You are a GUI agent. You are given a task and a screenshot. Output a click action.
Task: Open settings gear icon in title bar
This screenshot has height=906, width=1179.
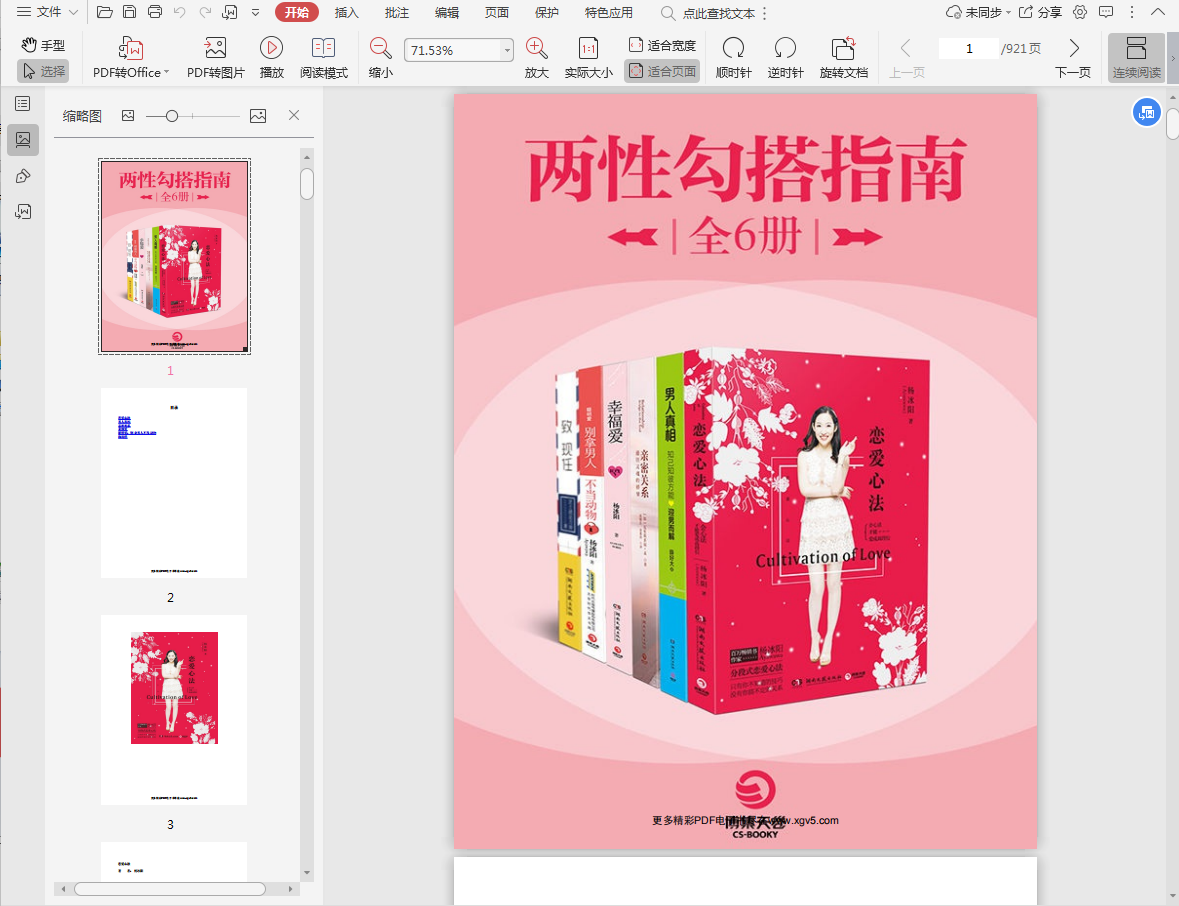tap(1080, 12)
